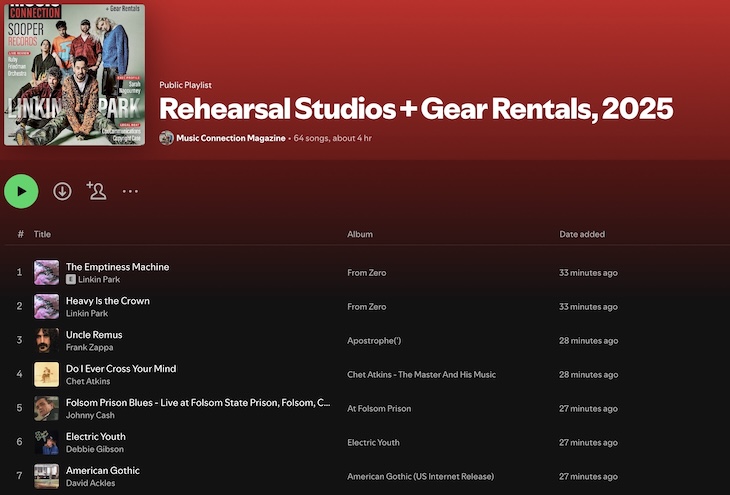The image size is (730, 495).
Task: Select the Folsom Prison Blues live track
Action: click(198, 403)
